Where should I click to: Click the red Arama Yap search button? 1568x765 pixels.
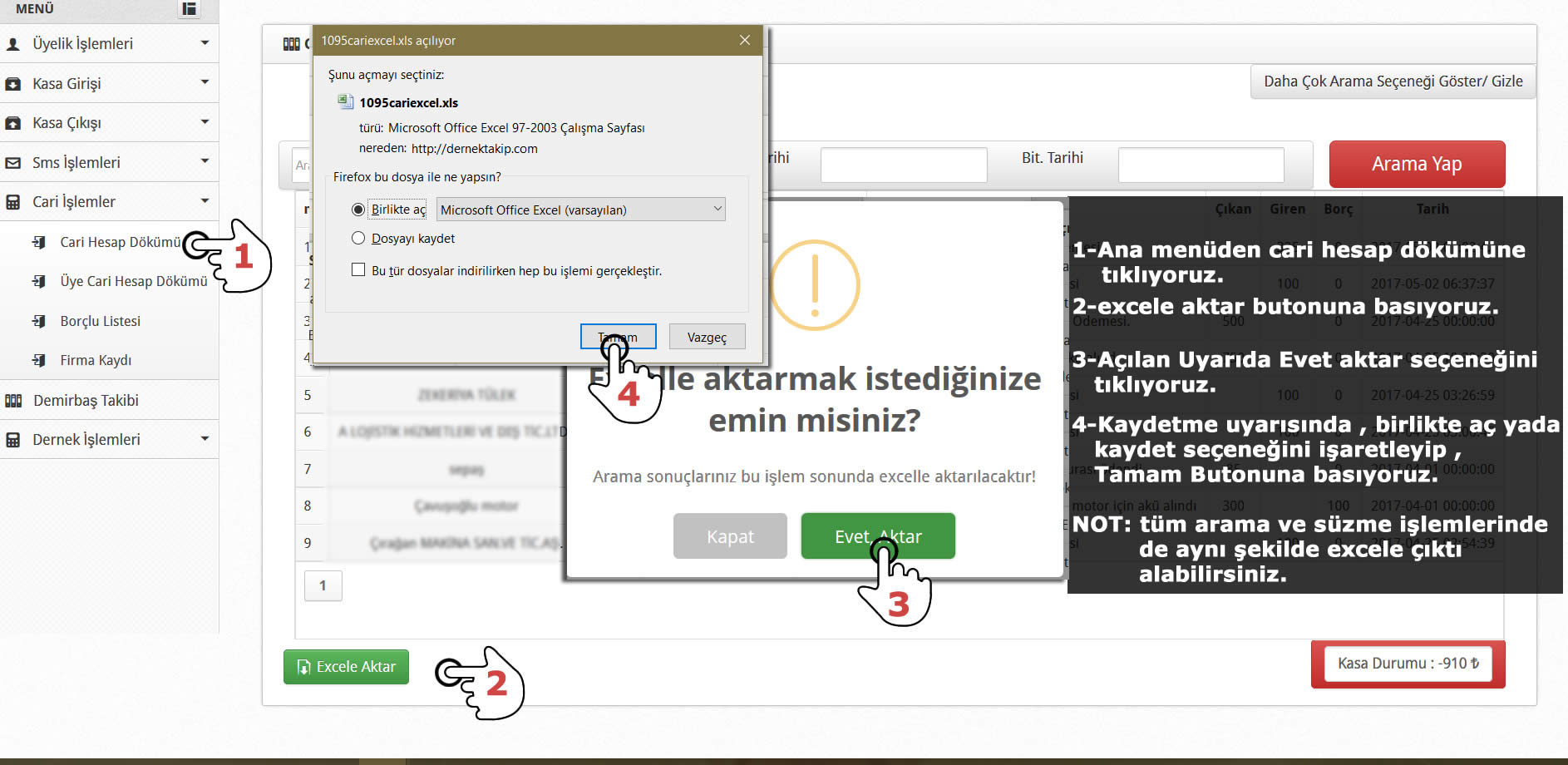coord(1417,164)
